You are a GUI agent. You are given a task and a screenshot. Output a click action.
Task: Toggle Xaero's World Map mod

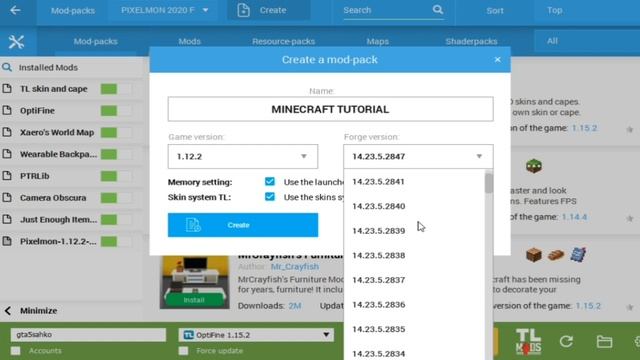click(116, 132)
